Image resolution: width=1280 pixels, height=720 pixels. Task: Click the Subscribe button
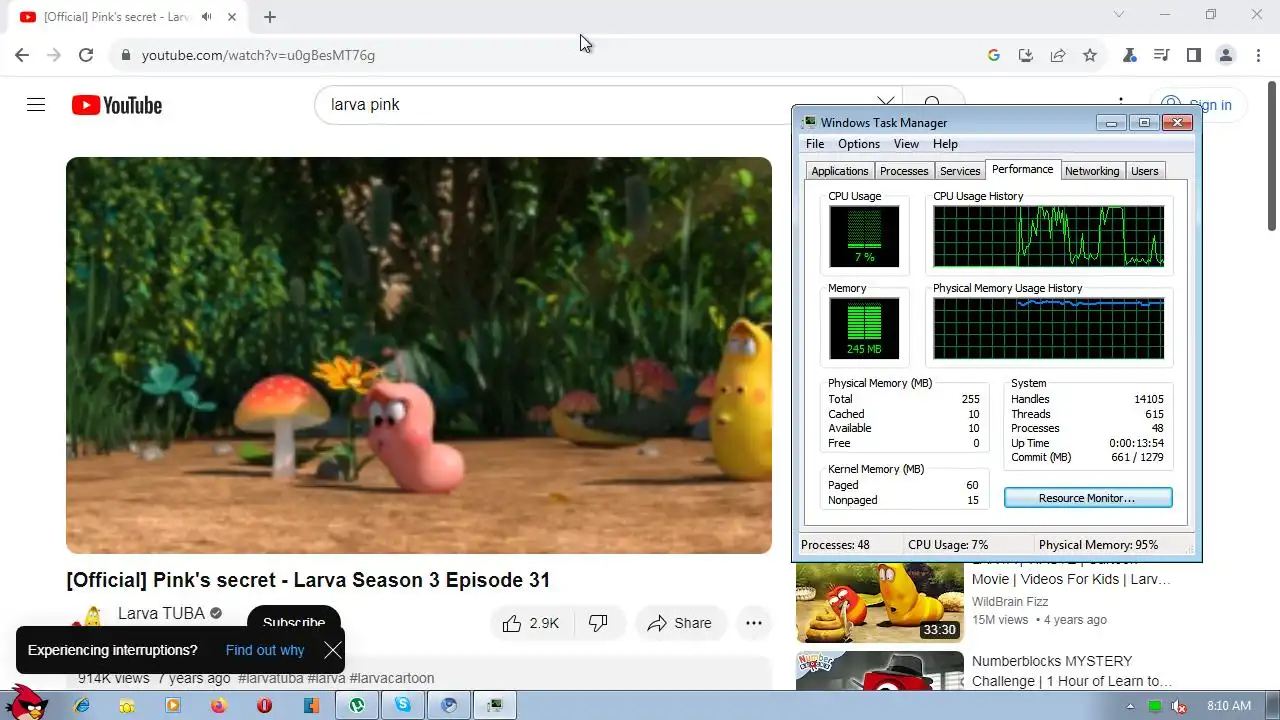click(x=293, y=621)
